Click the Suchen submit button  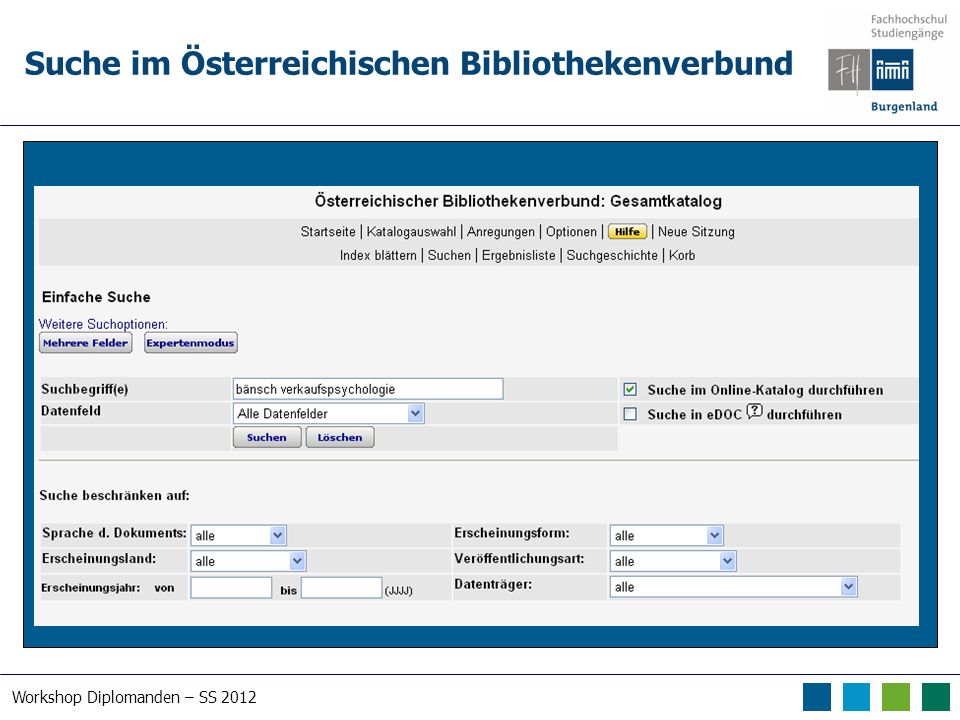267,437
